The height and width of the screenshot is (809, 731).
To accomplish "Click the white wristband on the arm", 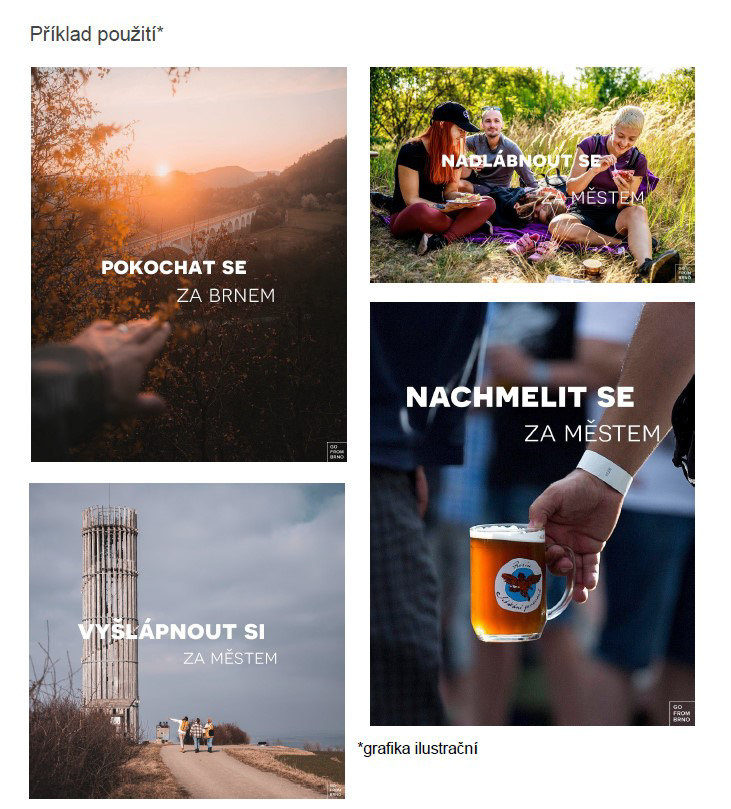I will (x=605, y=472).
